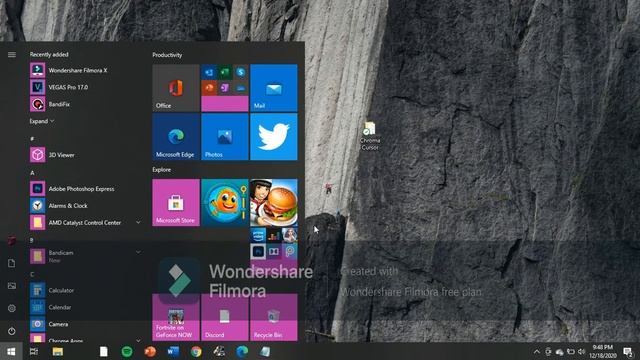Click the Excel icon in Office apps tile
Screen dimensions: 640x360
click(x=225, y=72)
